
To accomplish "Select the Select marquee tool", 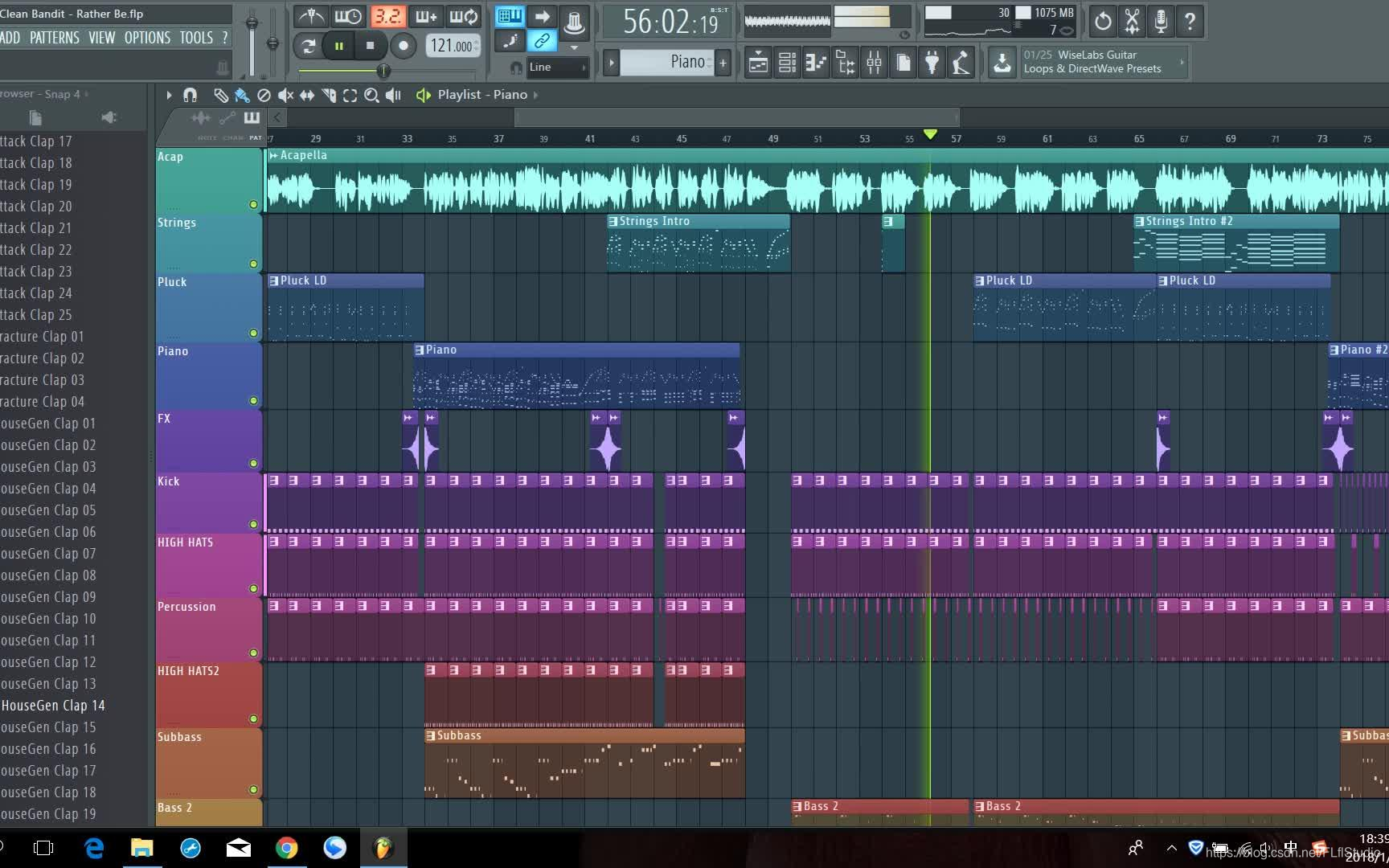I will (x=350, y=95).
